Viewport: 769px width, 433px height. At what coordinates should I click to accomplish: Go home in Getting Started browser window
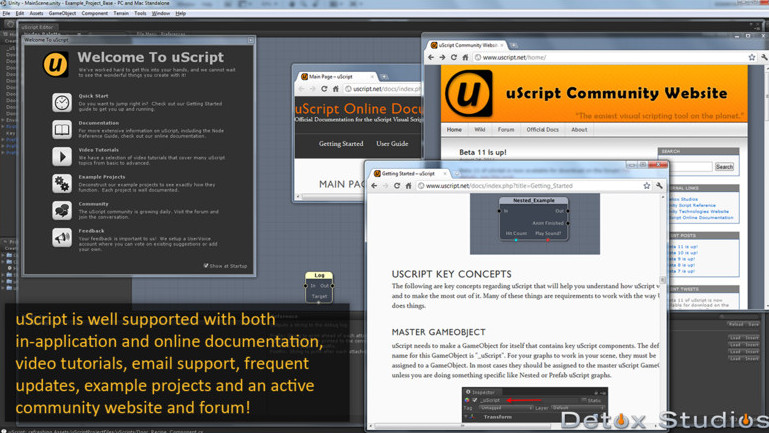pyautogui.click(x=408, y=186)
